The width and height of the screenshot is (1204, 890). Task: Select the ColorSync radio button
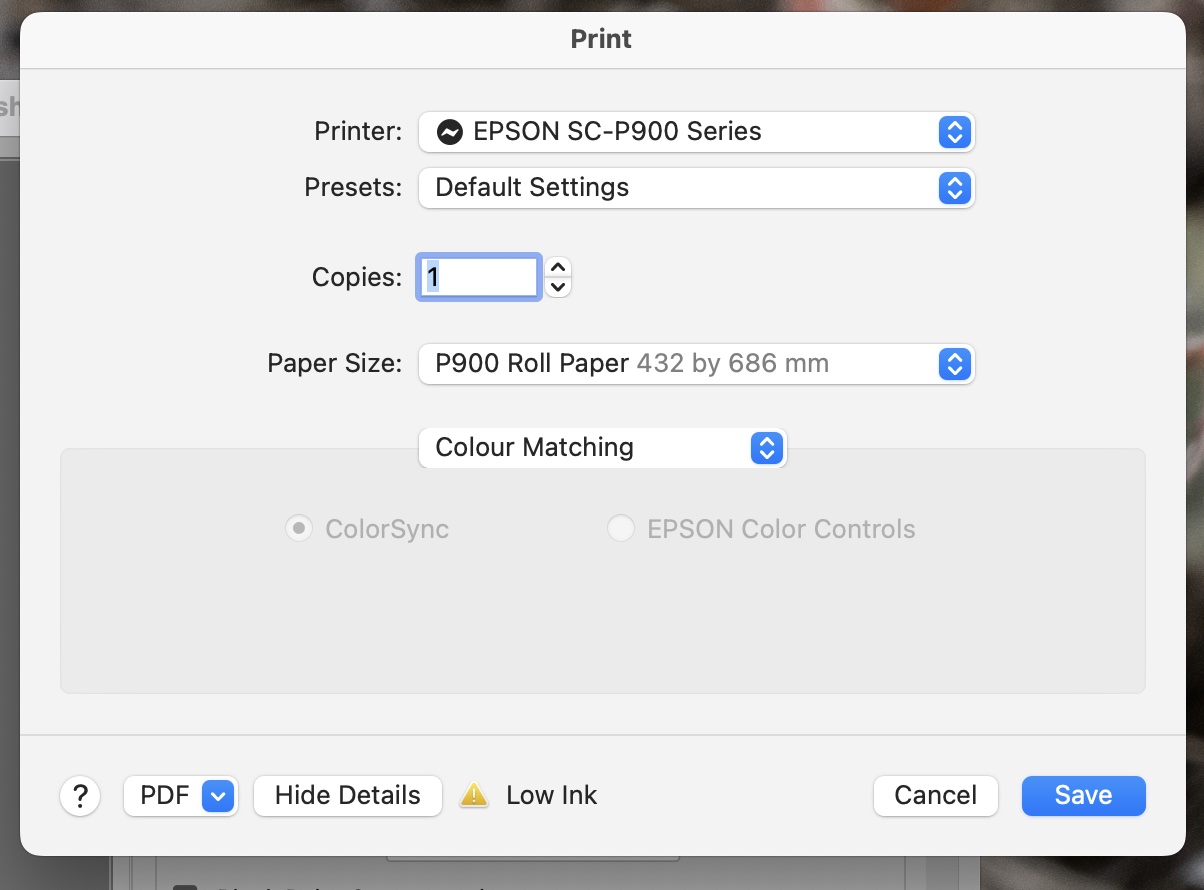click(x=298, y=528)
